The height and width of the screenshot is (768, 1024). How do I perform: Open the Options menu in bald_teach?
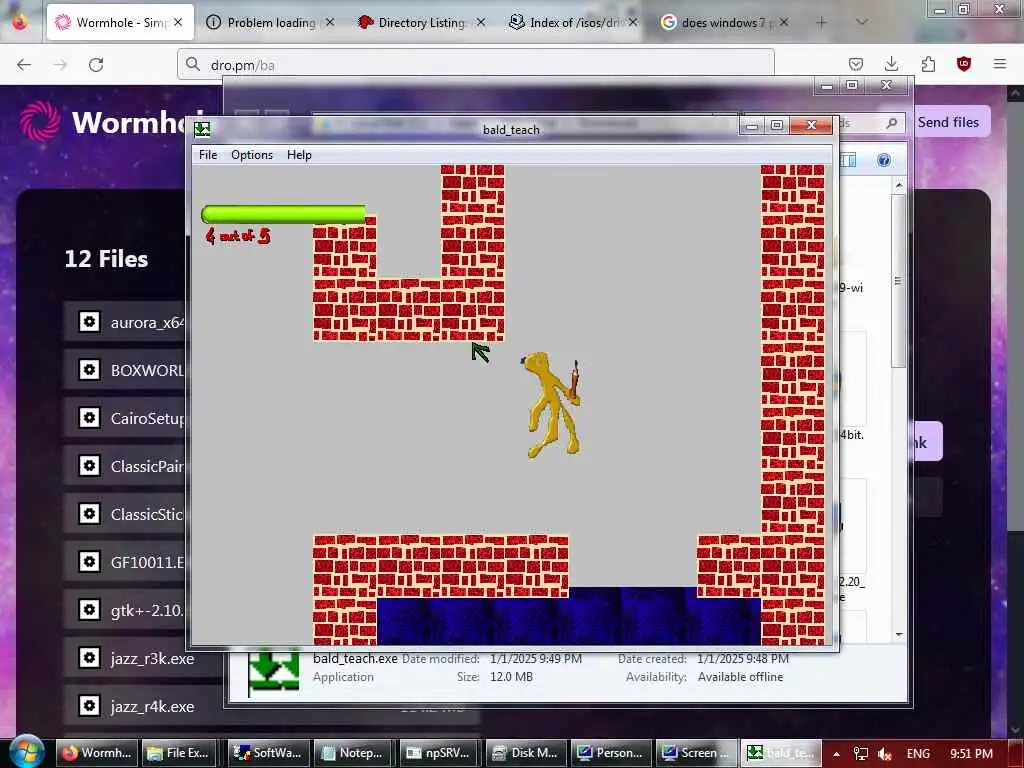pyautogui.click(x=252, y=155)
